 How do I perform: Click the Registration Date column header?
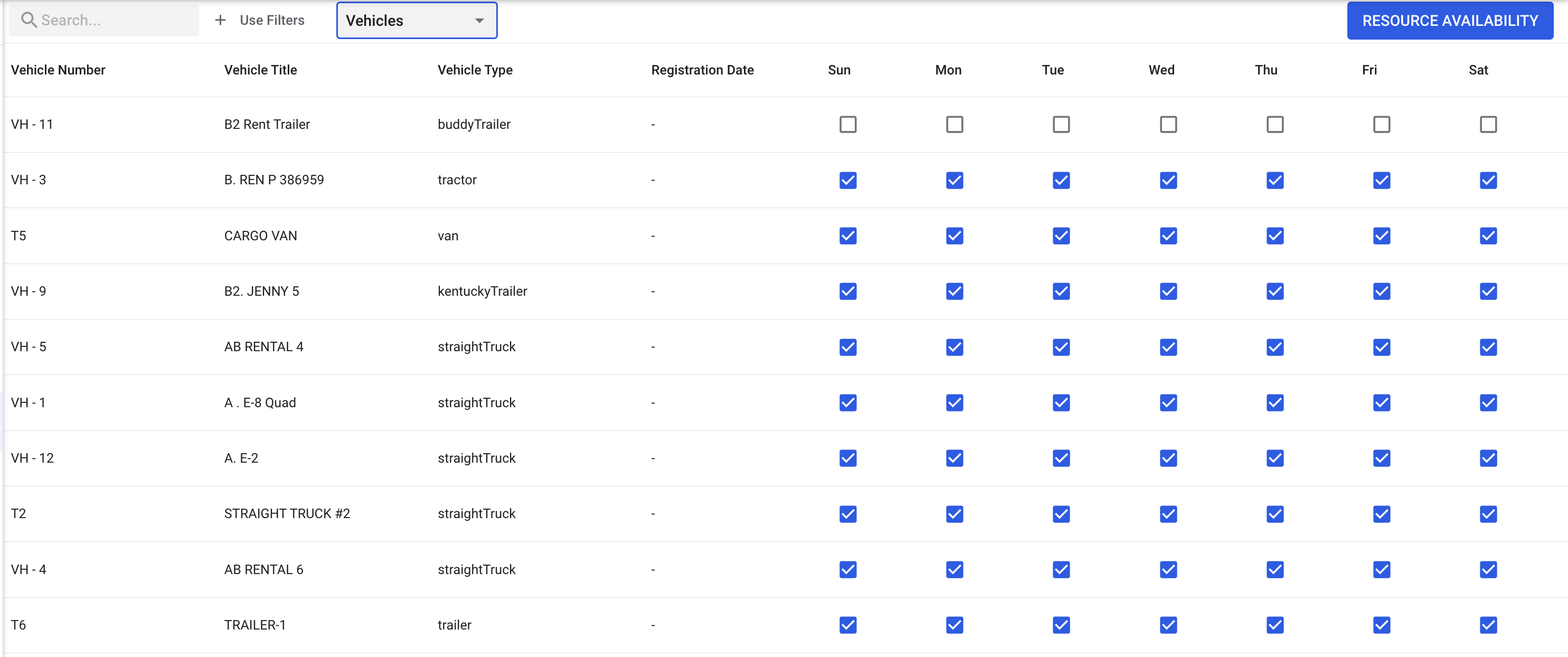pyautogui.click(x=702, y=70)
